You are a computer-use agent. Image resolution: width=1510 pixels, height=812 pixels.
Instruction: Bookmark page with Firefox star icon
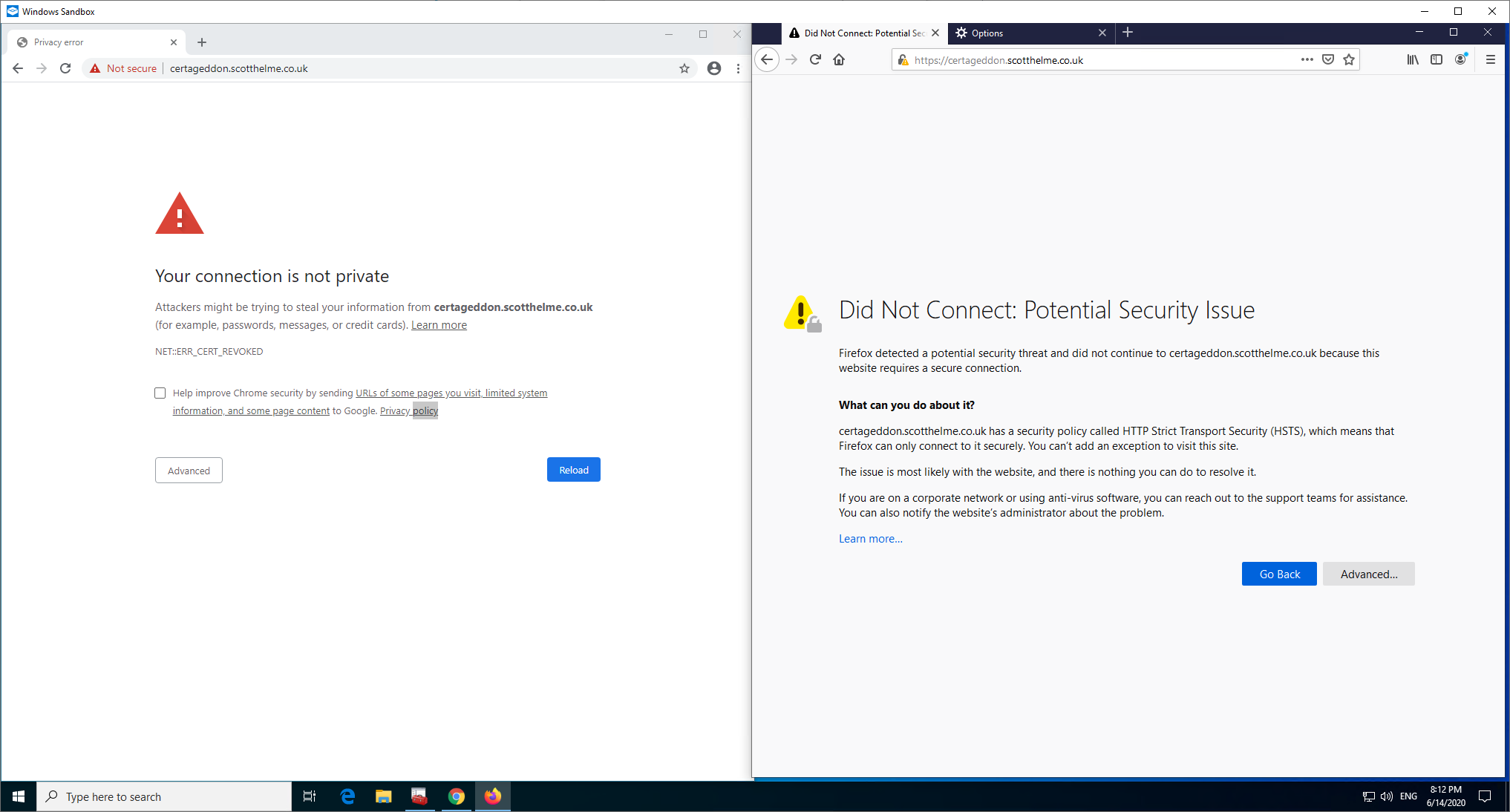pyautogui.click(x=1349, y=60)
